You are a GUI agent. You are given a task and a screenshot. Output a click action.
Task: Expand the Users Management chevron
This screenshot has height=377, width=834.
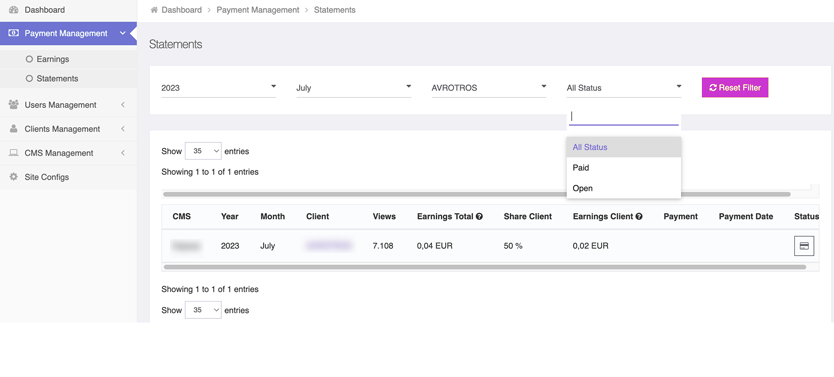(123, 105)
